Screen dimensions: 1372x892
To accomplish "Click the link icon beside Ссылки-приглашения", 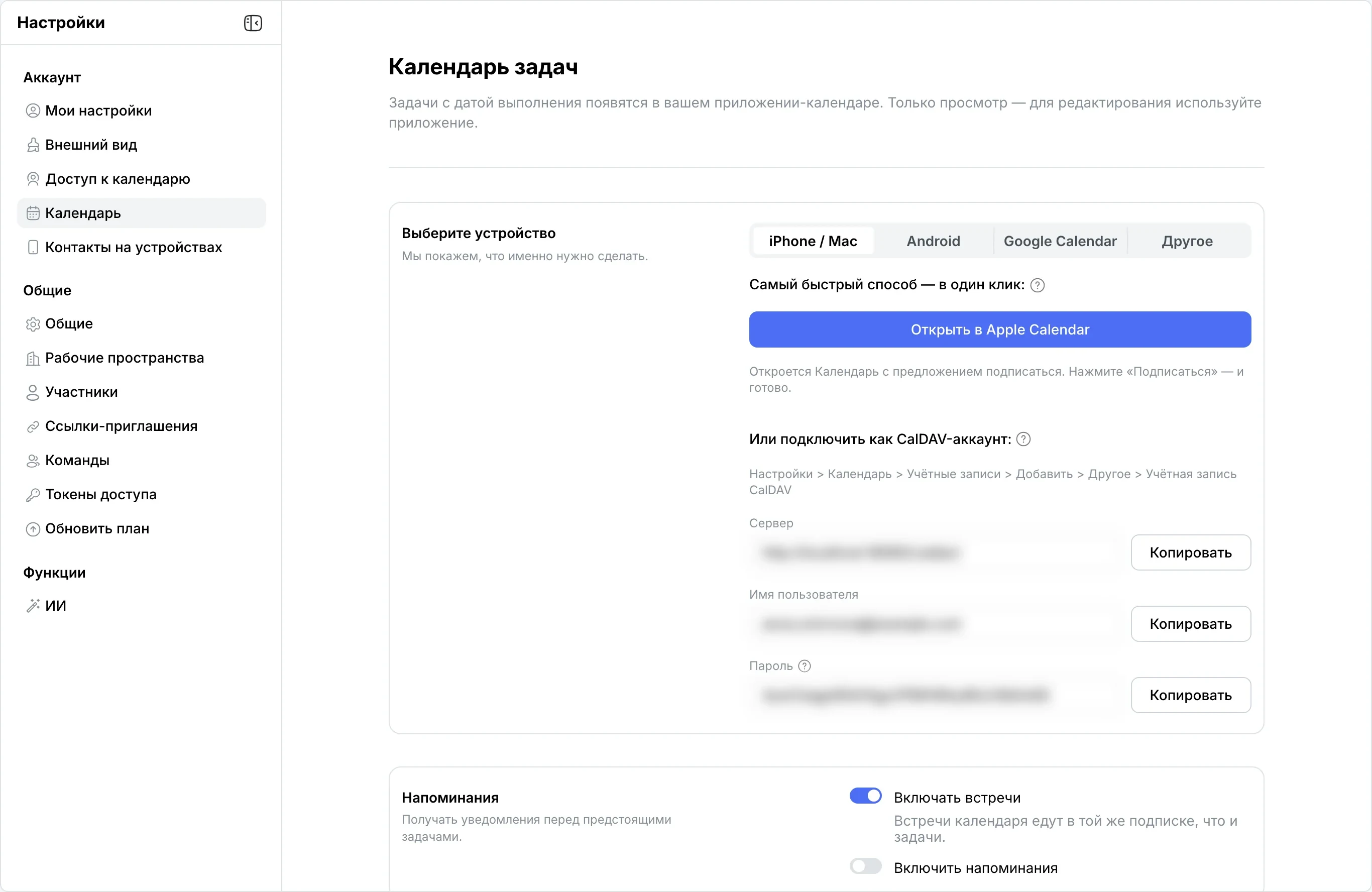I will pos(33,427).
